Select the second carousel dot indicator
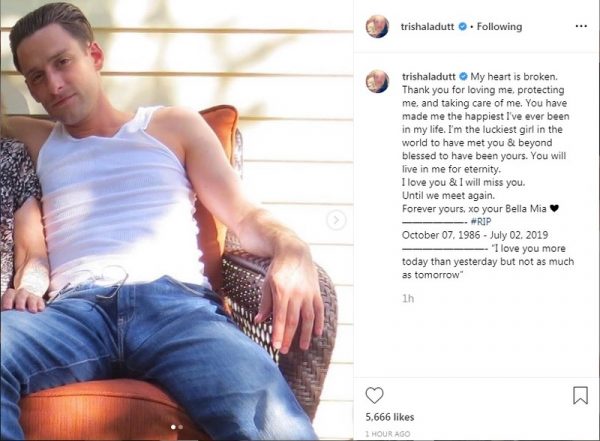Viewport: 600px width, 441px height. tap(181, 427)
